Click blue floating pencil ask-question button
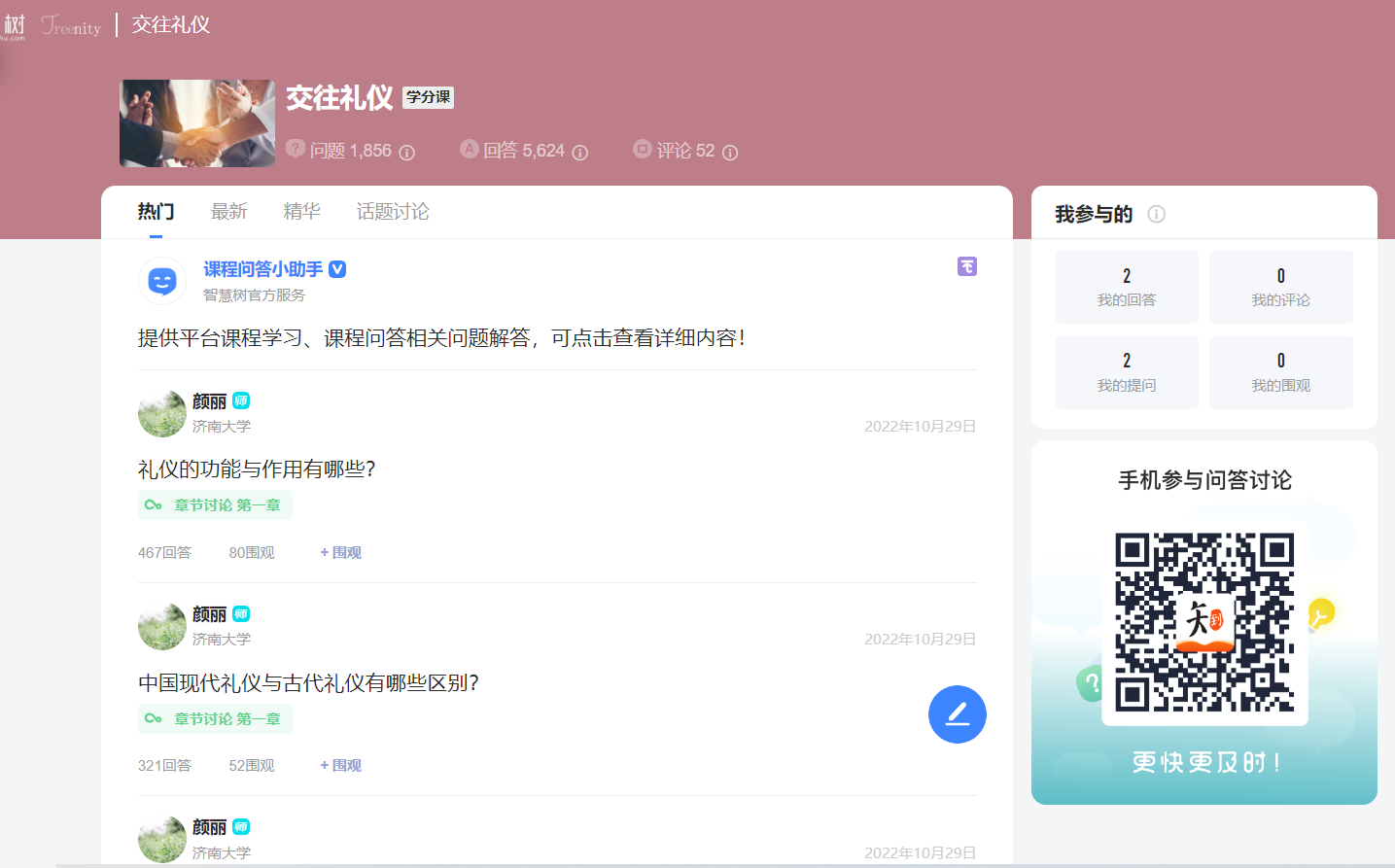1395x868 pixels. click(x=958, y=714)
